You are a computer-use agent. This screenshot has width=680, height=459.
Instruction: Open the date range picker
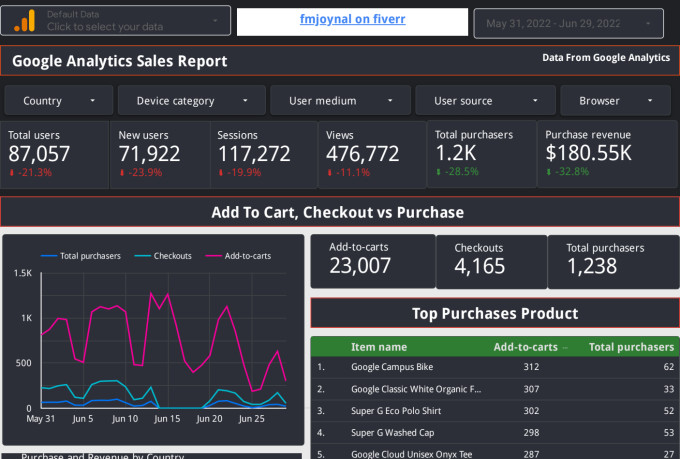(569, 23)
